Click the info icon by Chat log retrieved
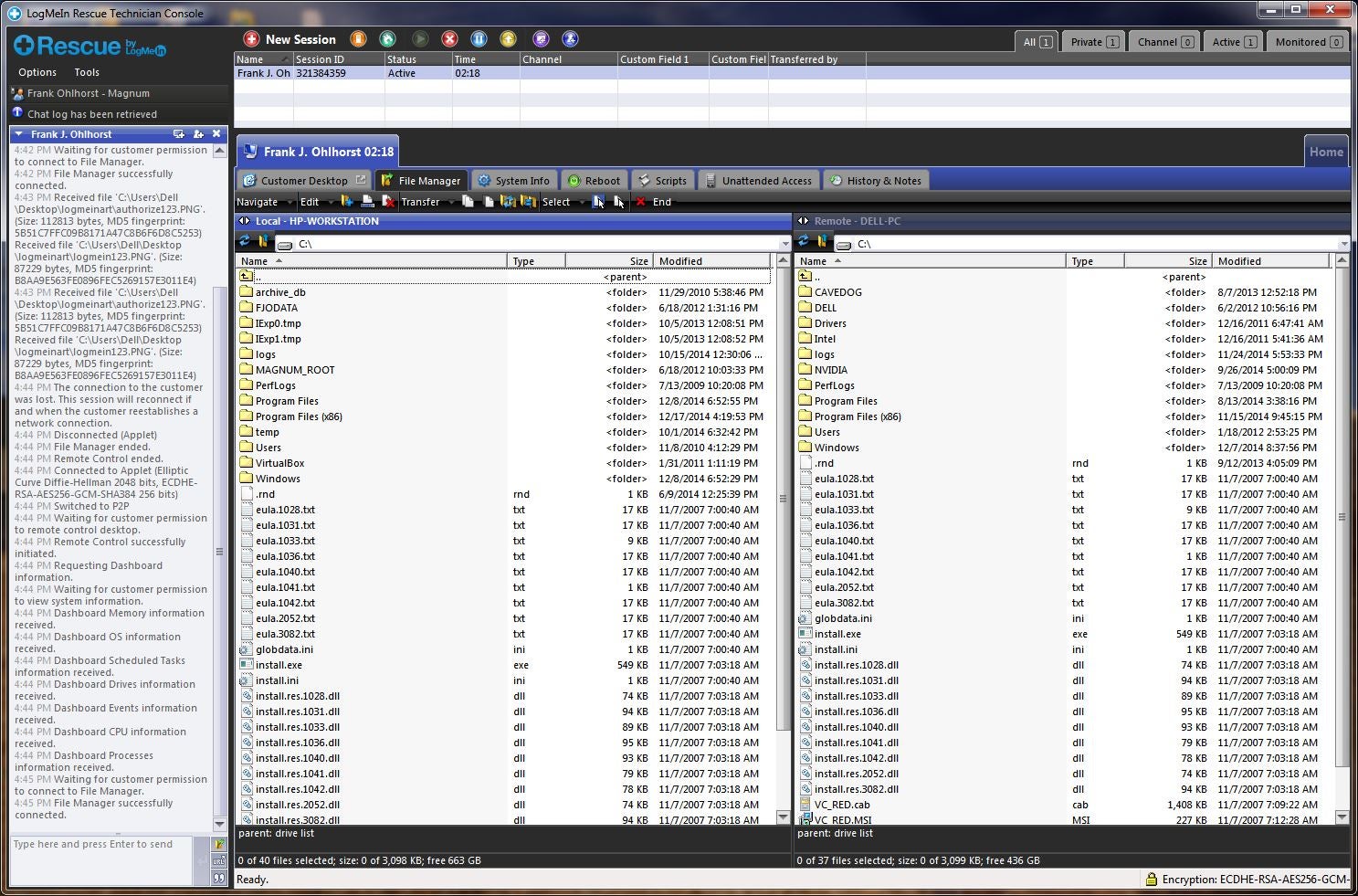The image size is (1358, 896). [17, 113]
